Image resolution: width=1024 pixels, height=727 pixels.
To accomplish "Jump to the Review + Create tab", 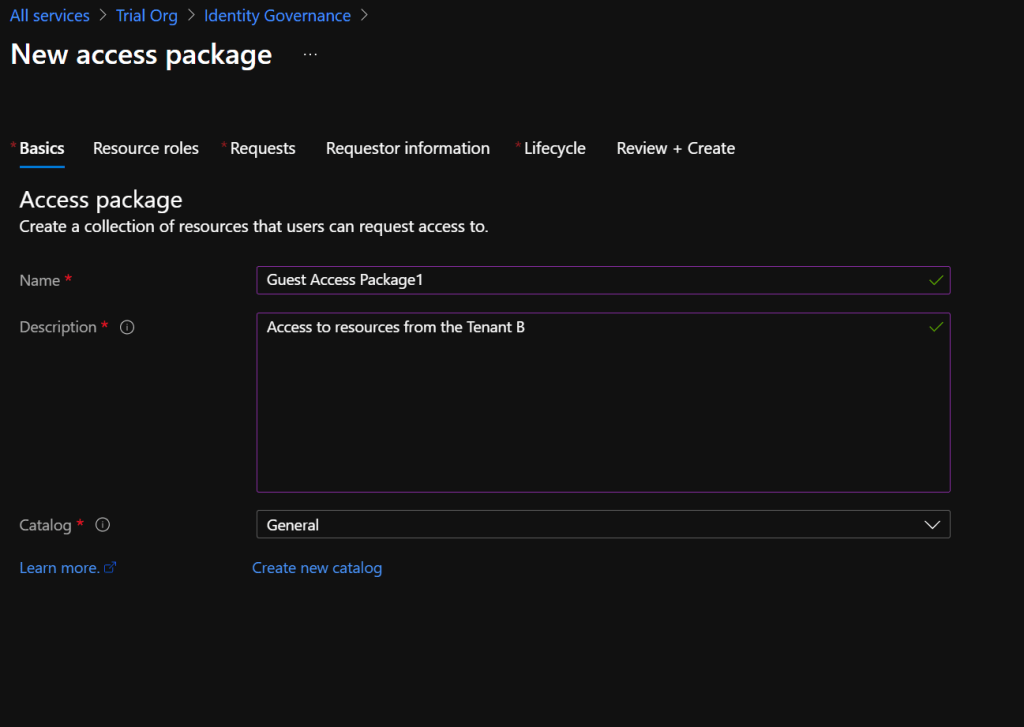I will click(675, 149).
